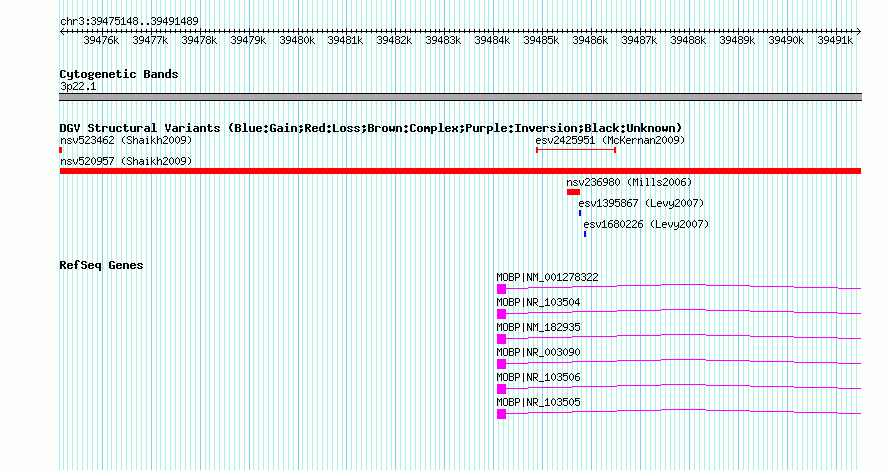Click the RefSeq Genes track title
The width and height of the screenshot is (890, 470).
click(101, 265)
